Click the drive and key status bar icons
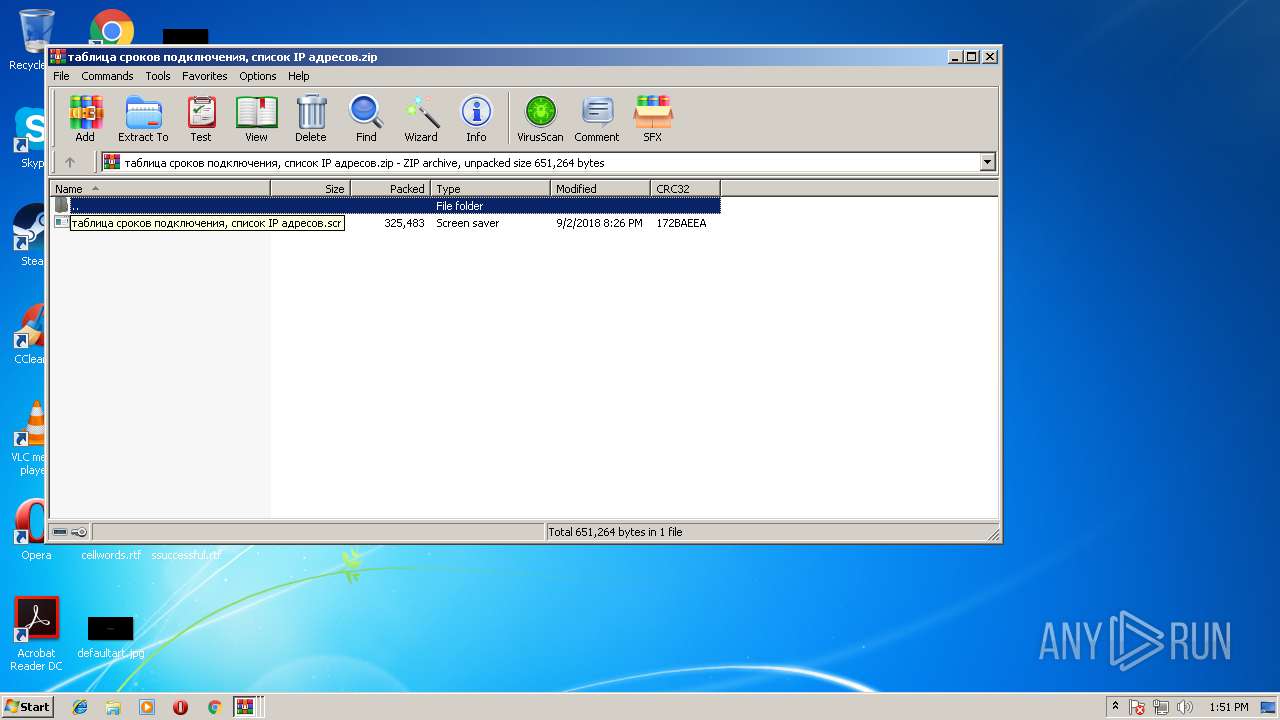This screenshot has height=720, width=1280. (70, 532)
